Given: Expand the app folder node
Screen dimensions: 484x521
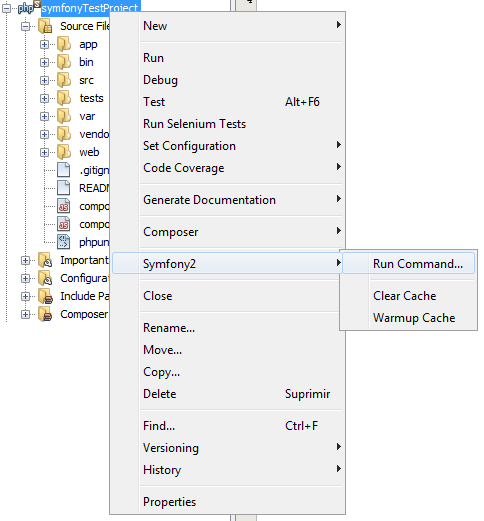Looking at the screenshot, I should click(x=44, y=44).
